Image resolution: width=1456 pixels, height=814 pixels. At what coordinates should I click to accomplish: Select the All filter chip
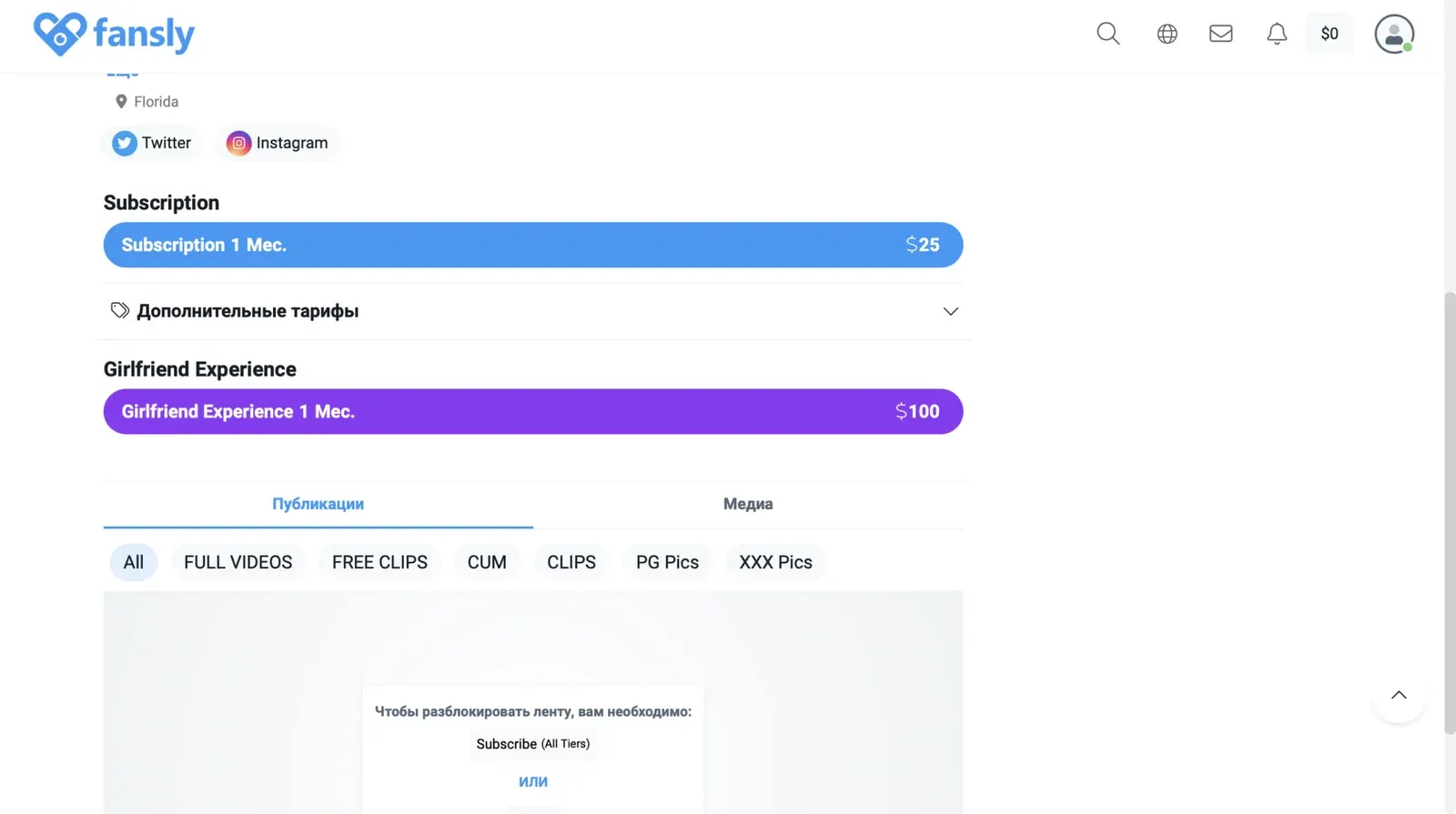[134, 562]
